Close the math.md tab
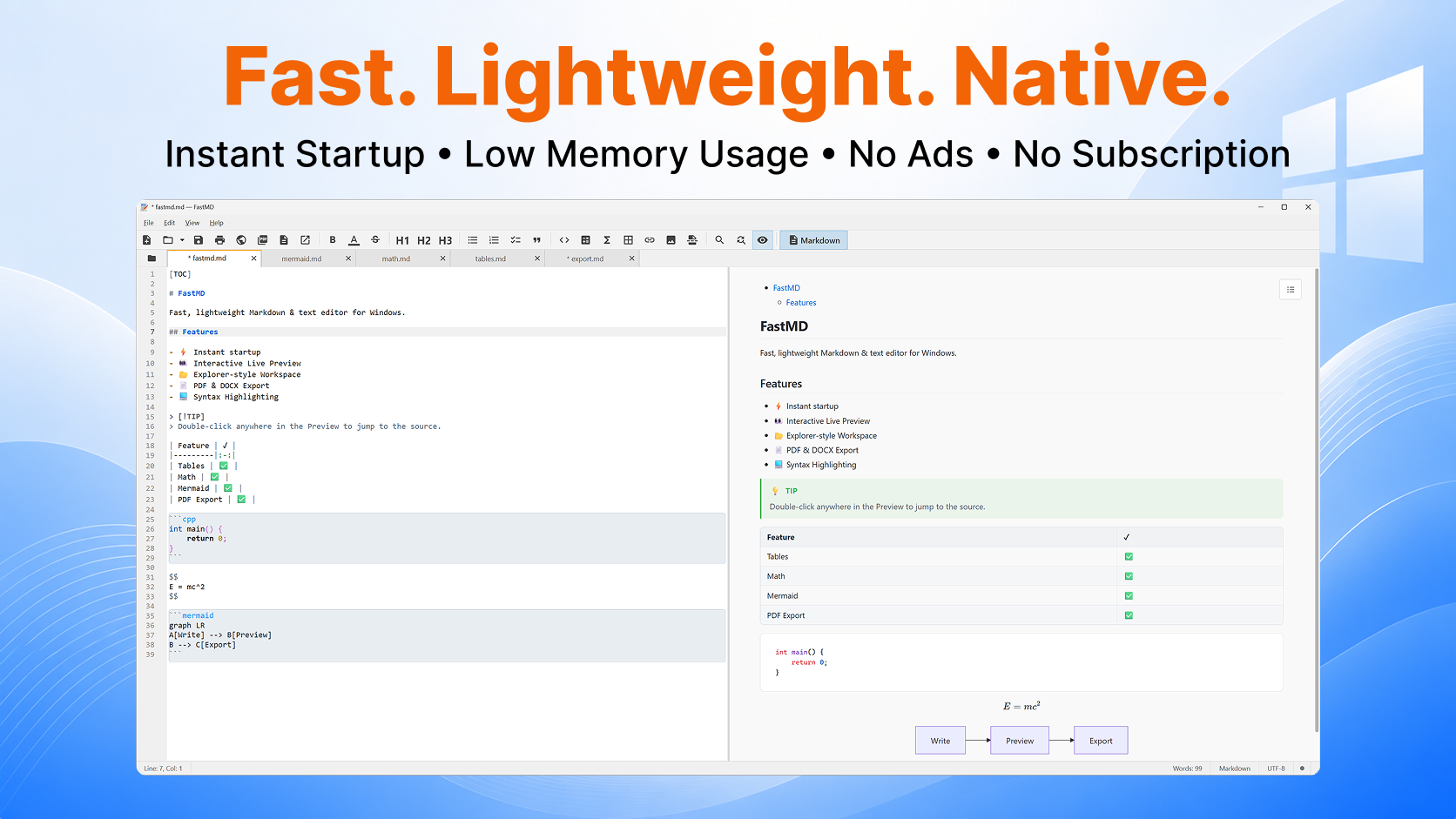The height and width of the screenshot is (819, 1456). pos(443,258)
